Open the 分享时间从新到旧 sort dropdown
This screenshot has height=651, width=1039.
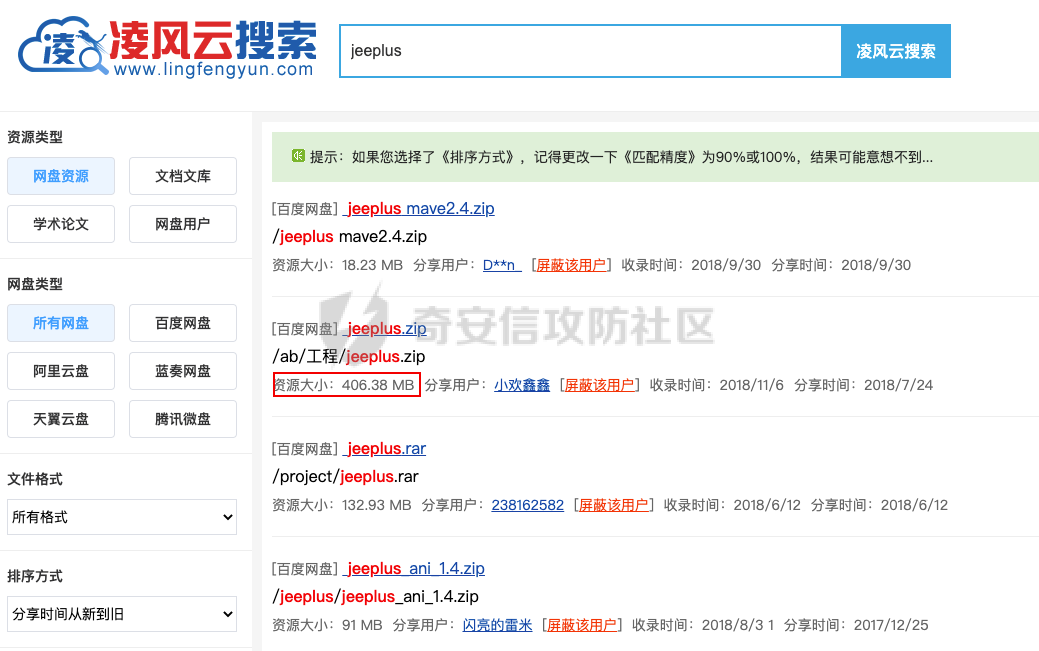(x=121, y=613)
